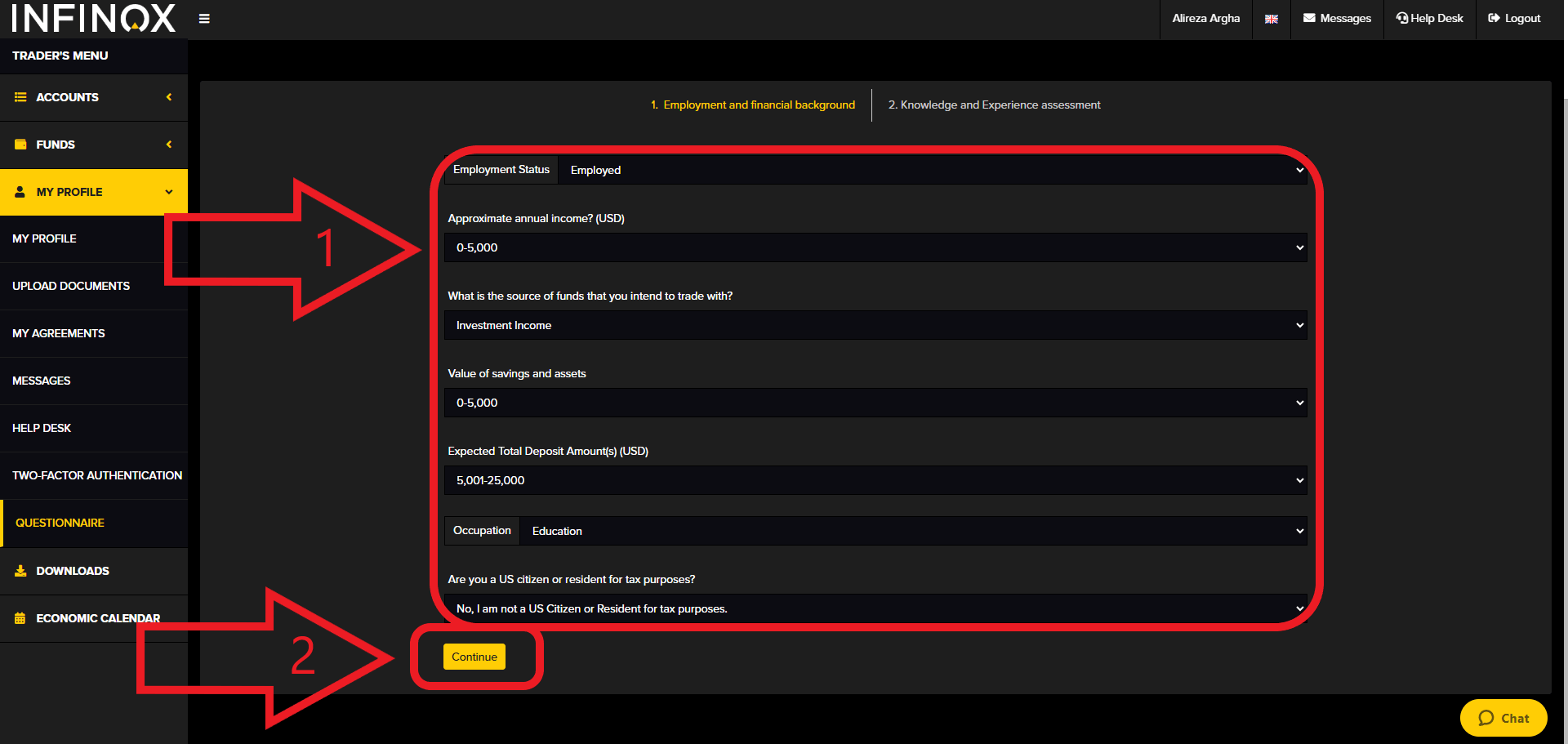1568x744 pixels.
Task: Click the Alireza Argha user name
Action: click(x=1205, y=18)
